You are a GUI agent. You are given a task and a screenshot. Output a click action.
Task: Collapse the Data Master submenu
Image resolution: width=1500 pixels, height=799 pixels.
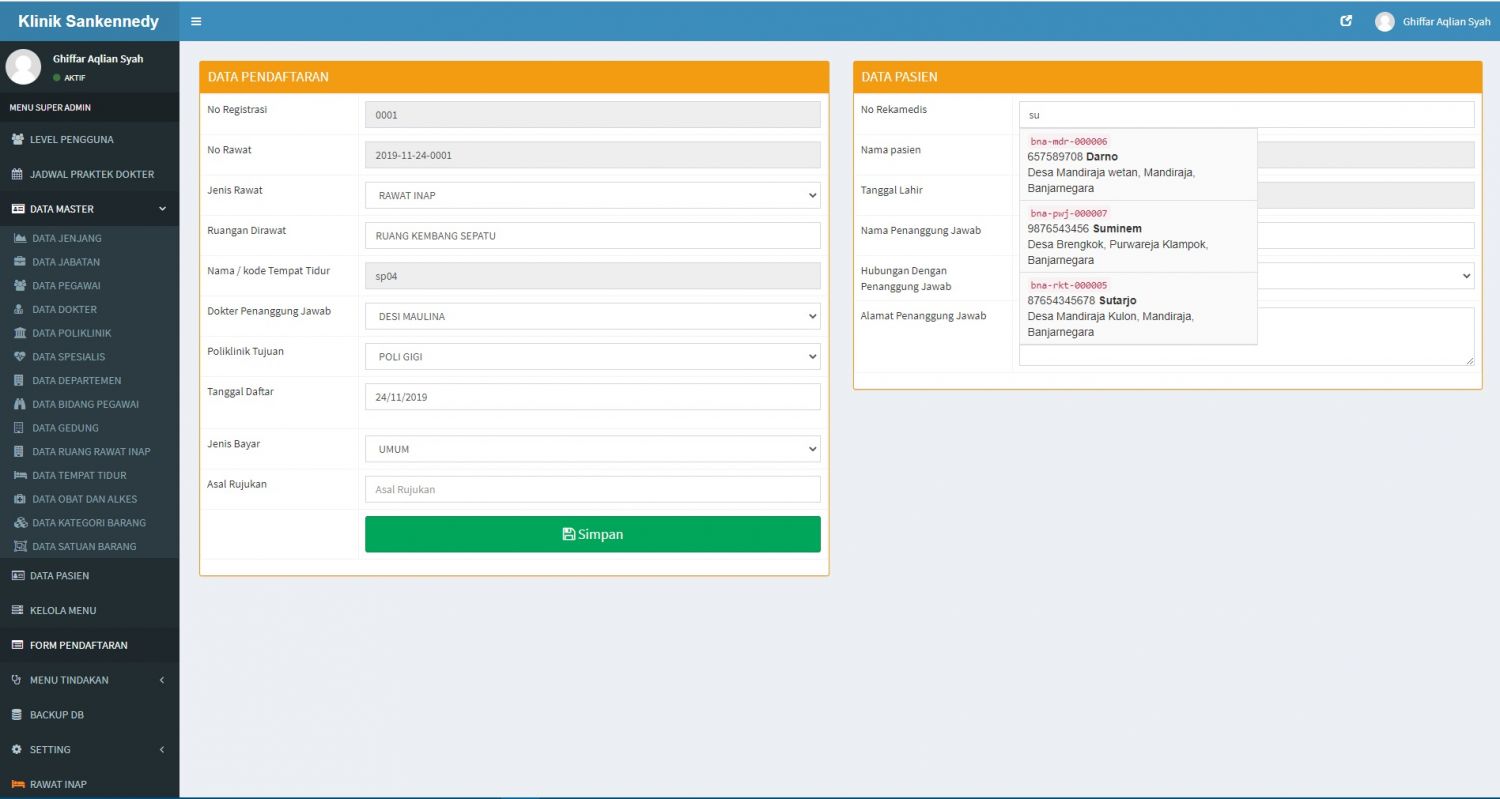tap(90, 208)
